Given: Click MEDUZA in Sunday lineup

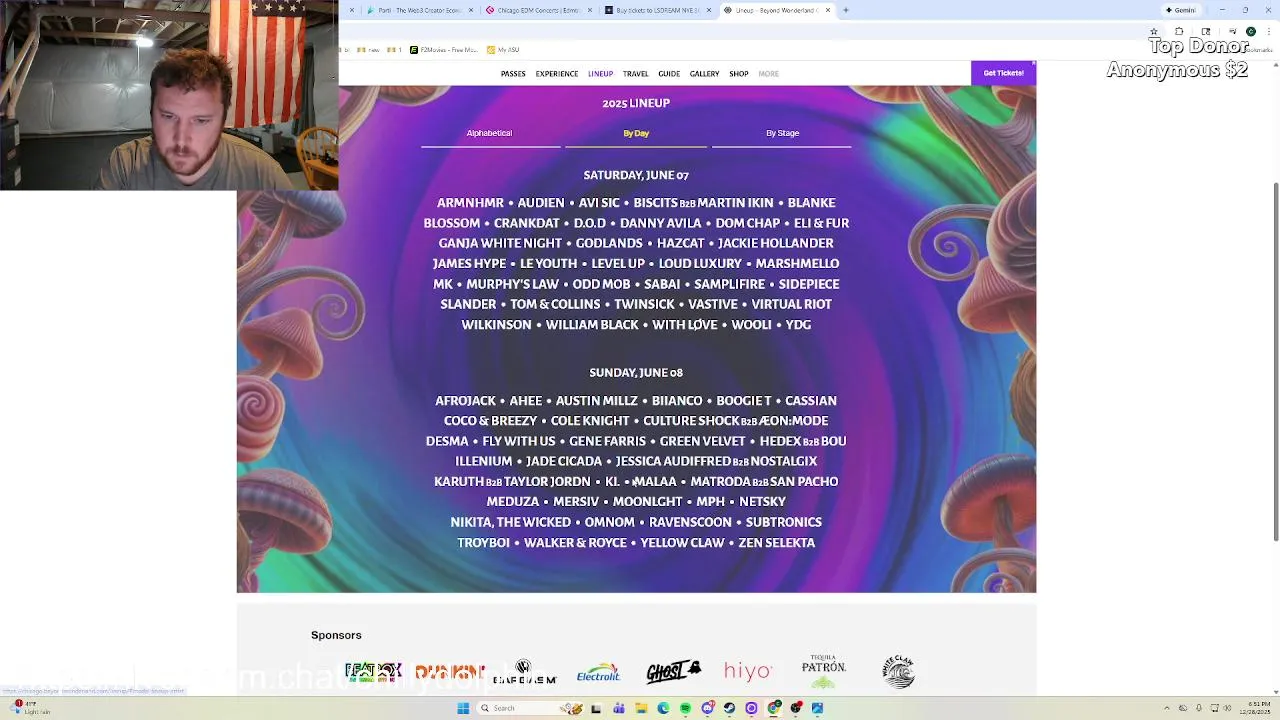Looking at the screenshot, I should click(x=512, y=502).
